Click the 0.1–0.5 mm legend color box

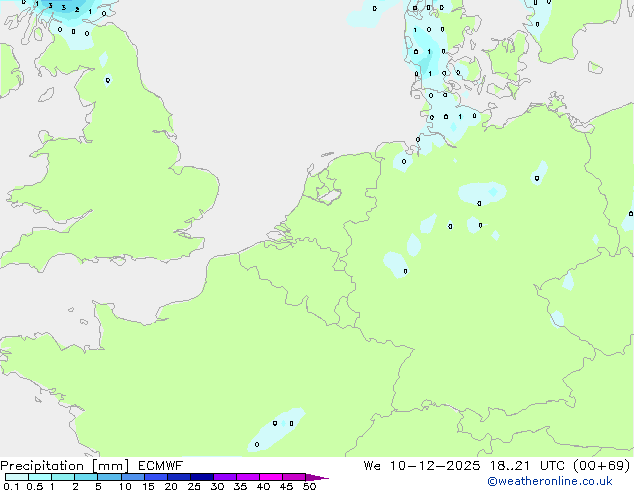click(17, 477)
